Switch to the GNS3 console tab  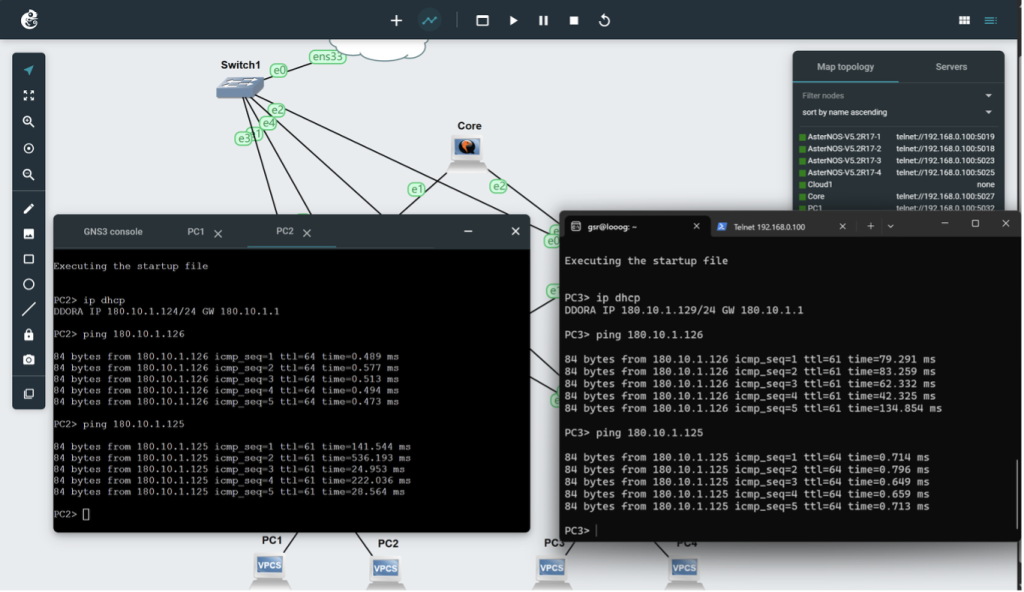coord(113,231)
